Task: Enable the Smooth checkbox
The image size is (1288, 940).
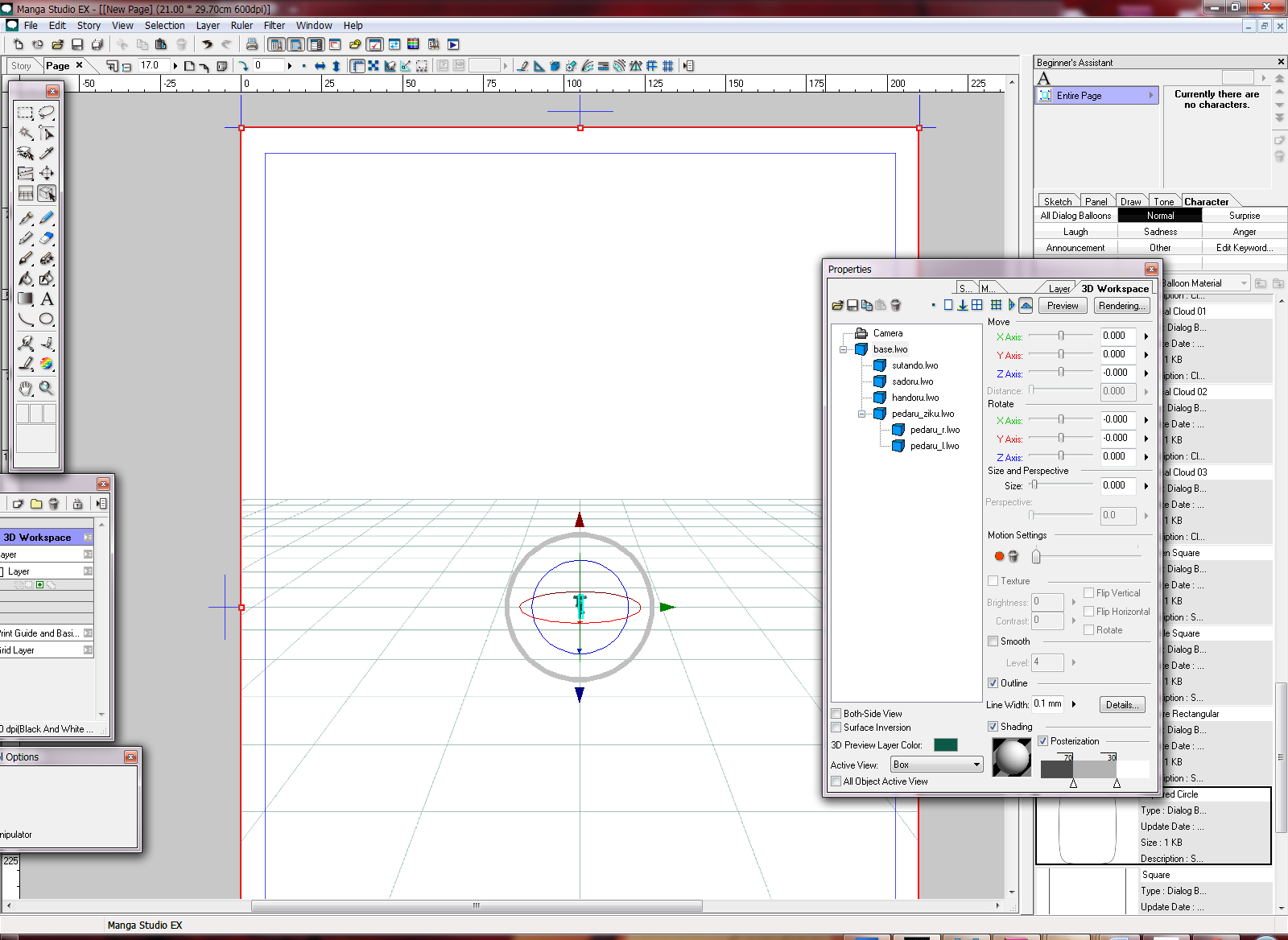Action: pyautogui.click(x=993, y=641)
